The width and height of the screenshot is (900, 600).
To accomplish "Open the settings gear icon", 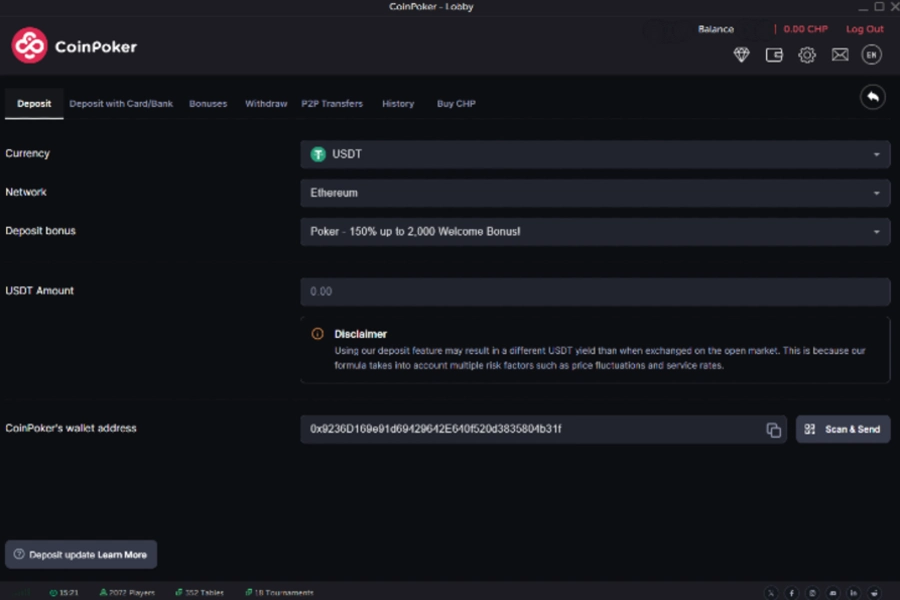I will click(807, 54).
